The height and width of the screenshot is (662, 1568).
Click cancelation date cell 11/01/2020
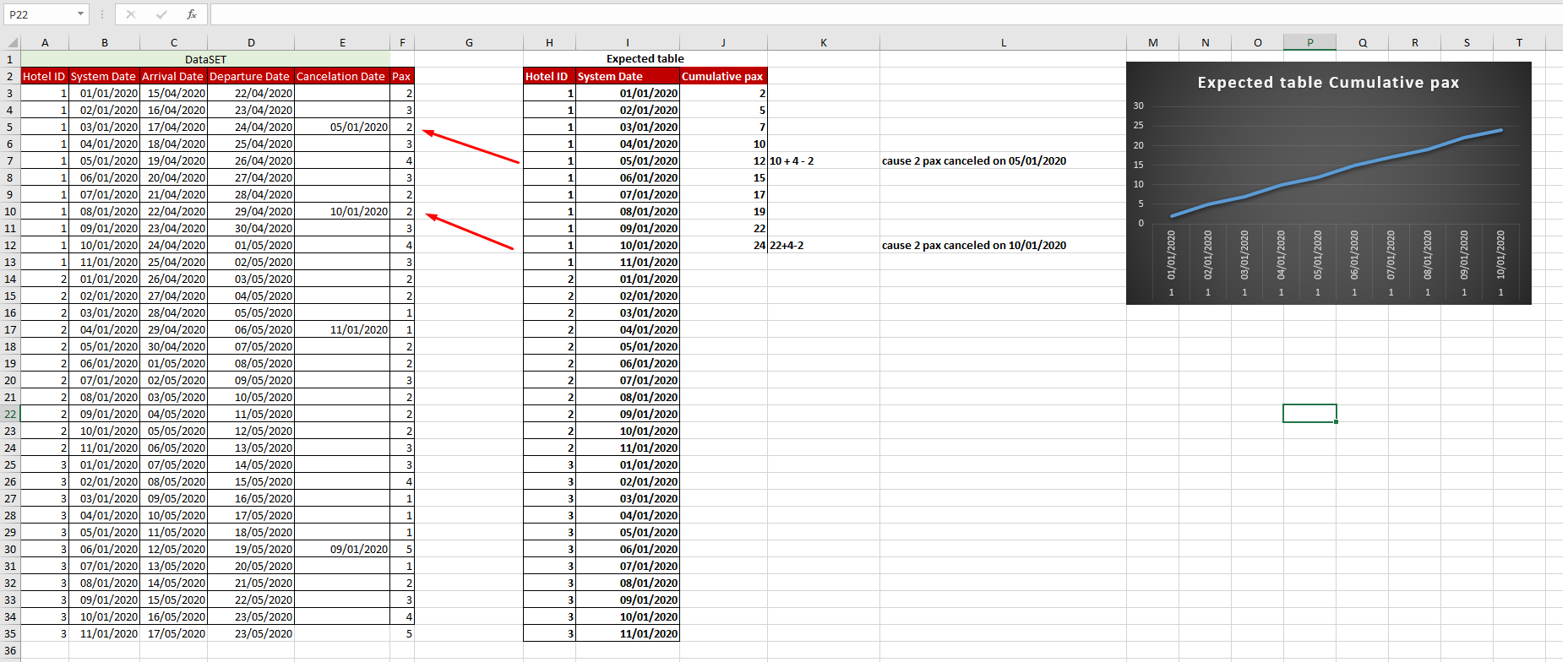coord(342,329)
